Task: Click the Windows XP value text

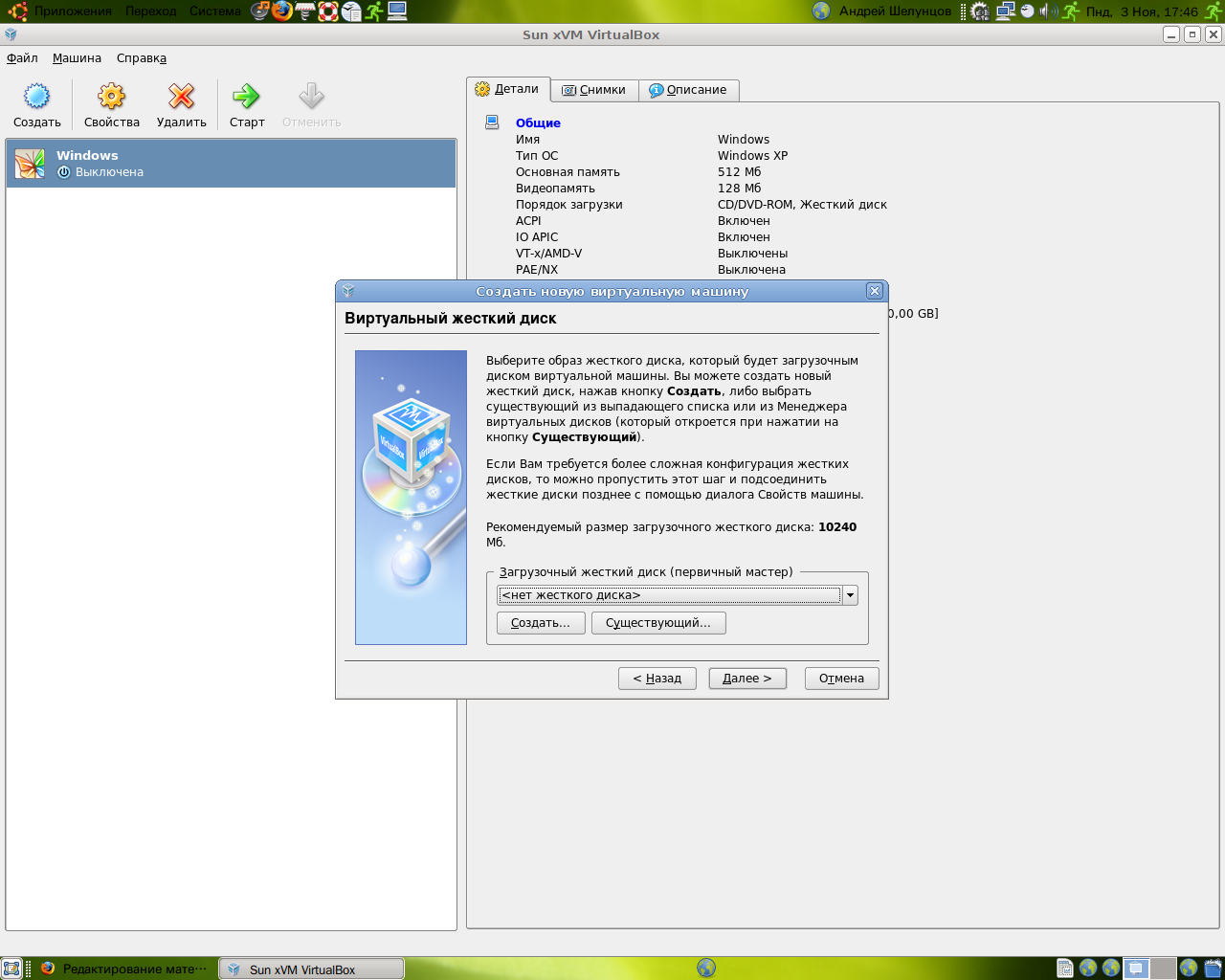Action: (x=752, y=156)
